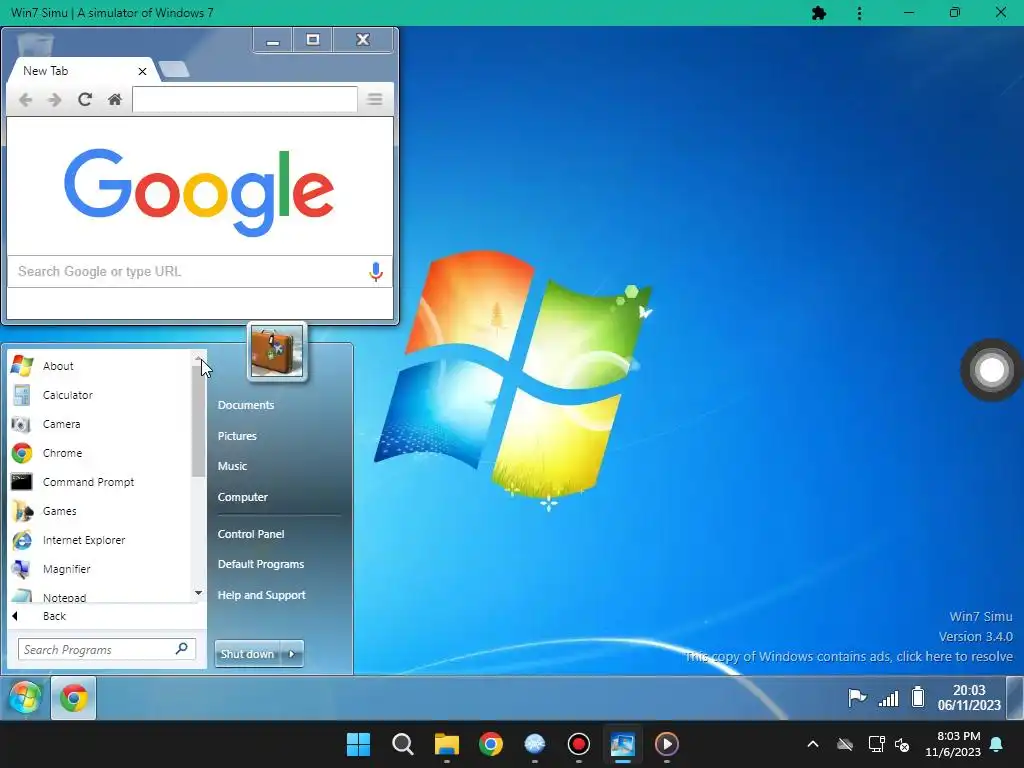Open notification bell on host taskbar
1024x768 pixels.
997,744
